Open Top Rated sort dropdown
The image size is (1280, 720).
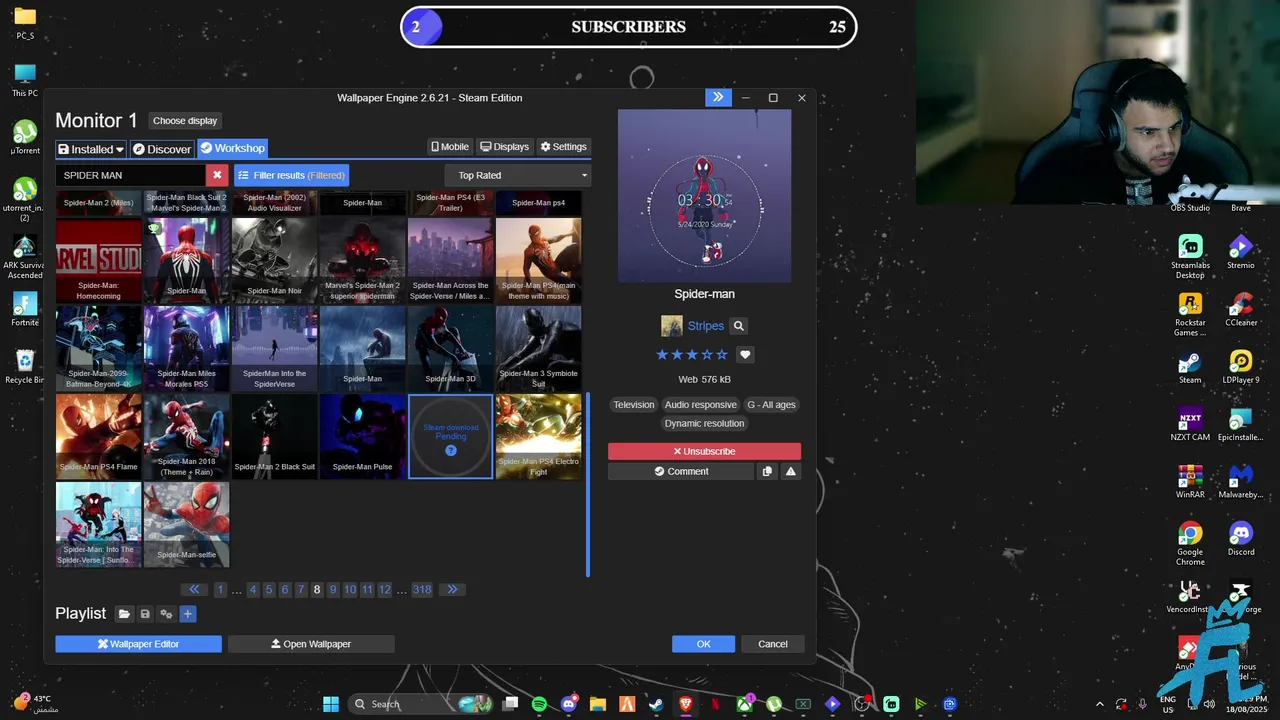point(518,175)
